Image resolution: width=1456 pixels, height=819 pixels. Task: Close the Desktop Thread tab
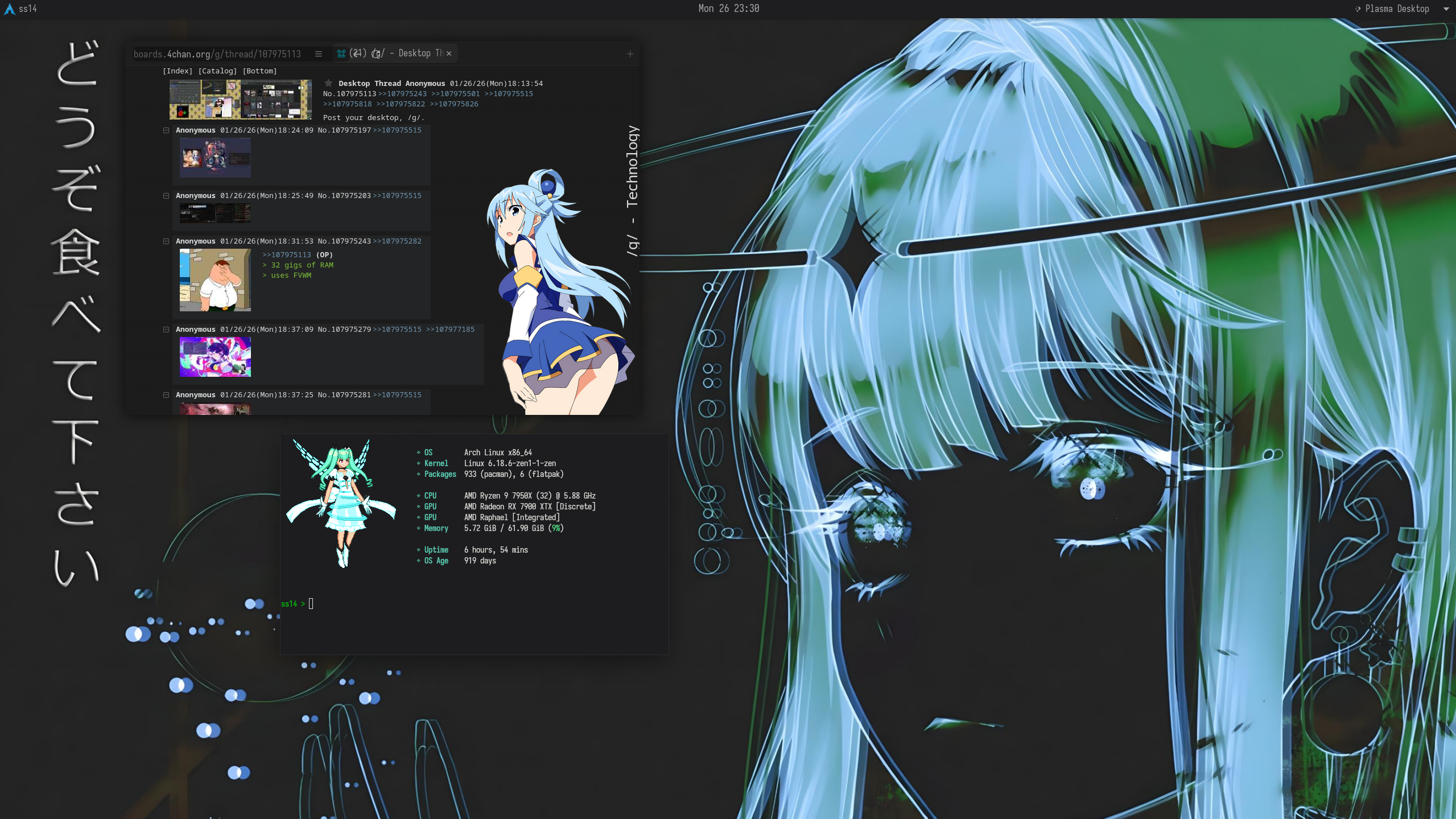[x=449, y=53]
